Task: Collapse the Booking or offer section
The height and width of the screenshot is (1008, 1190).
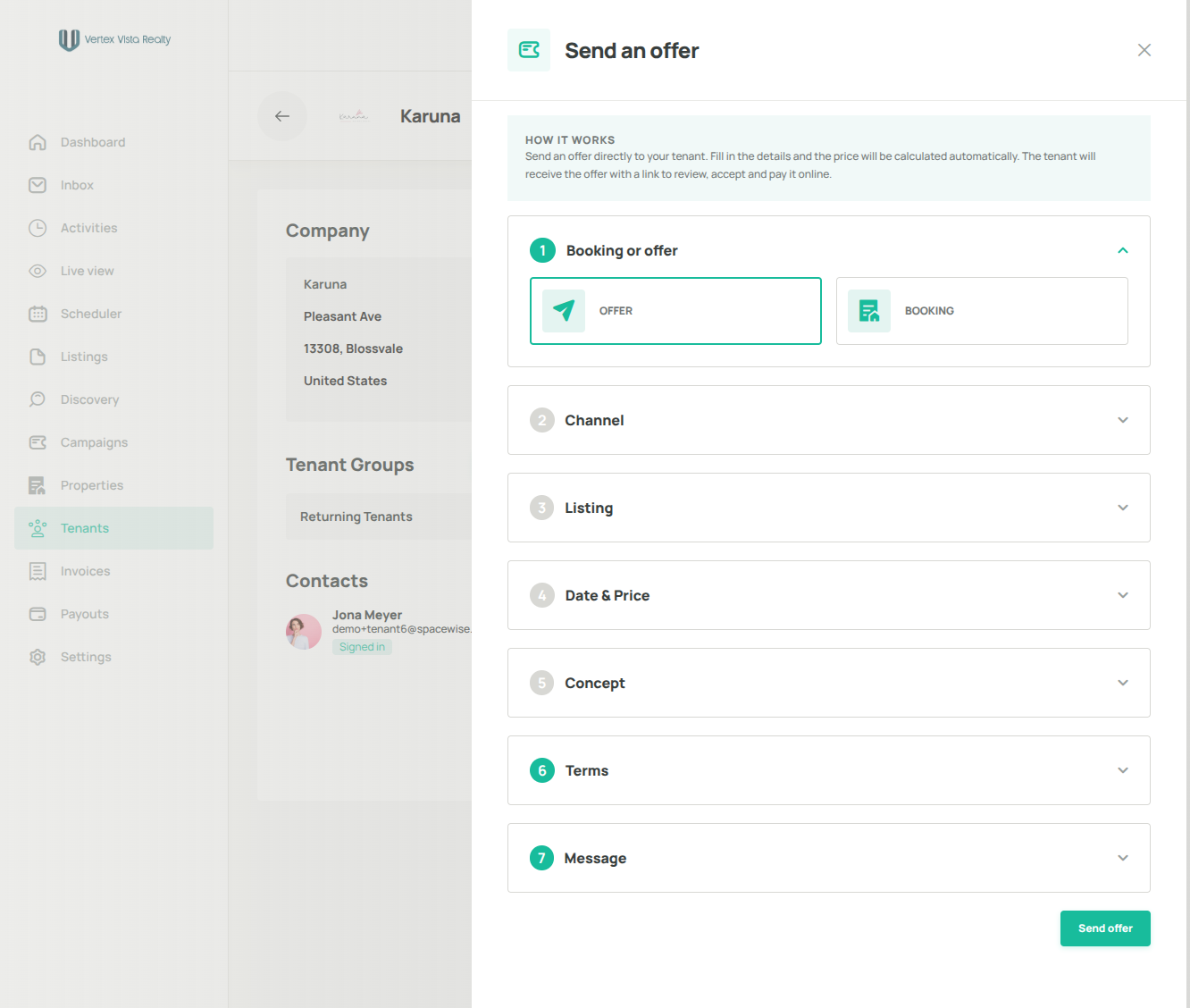Action: 1123,250
